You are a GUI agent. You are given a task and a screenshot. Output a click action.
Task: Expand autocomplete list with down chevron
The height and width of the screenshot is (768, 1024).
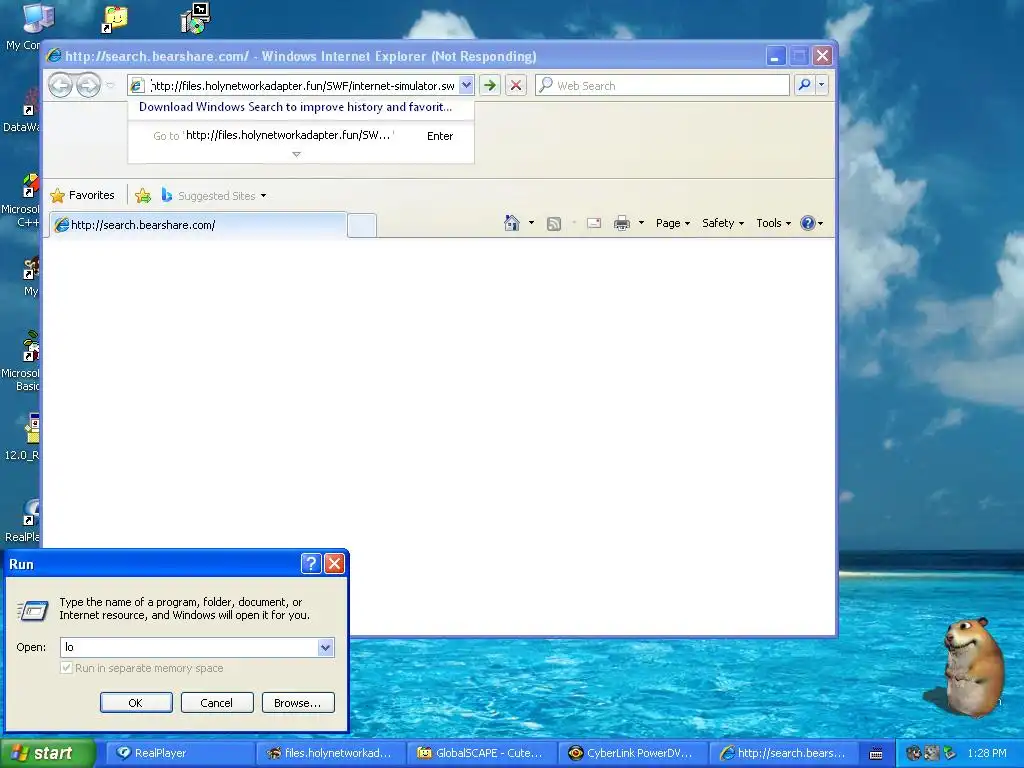point(296,155)
